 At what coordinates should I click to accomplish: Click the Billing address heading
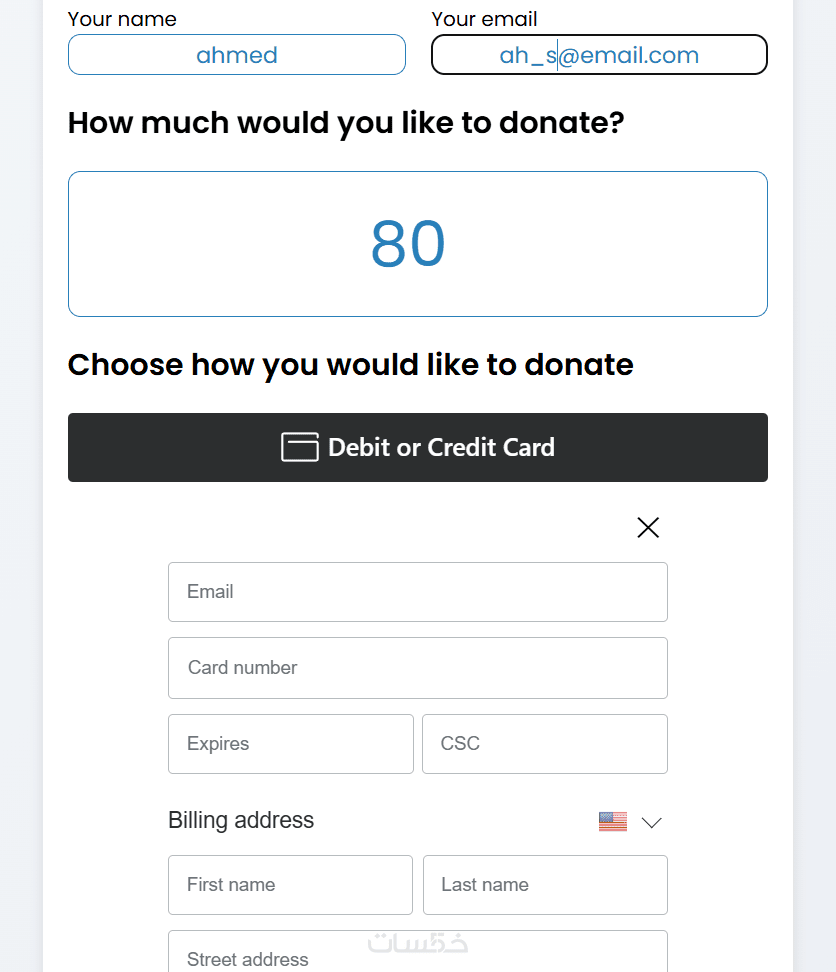241,820
